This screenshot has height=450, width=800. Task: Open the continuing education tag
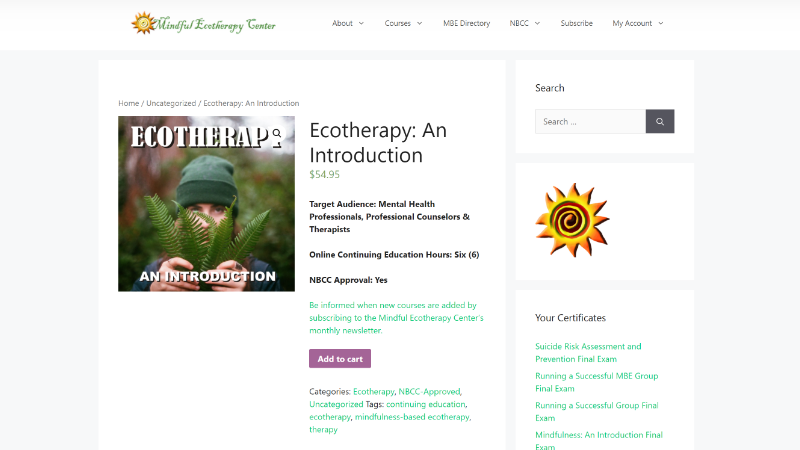coord(426,404)
